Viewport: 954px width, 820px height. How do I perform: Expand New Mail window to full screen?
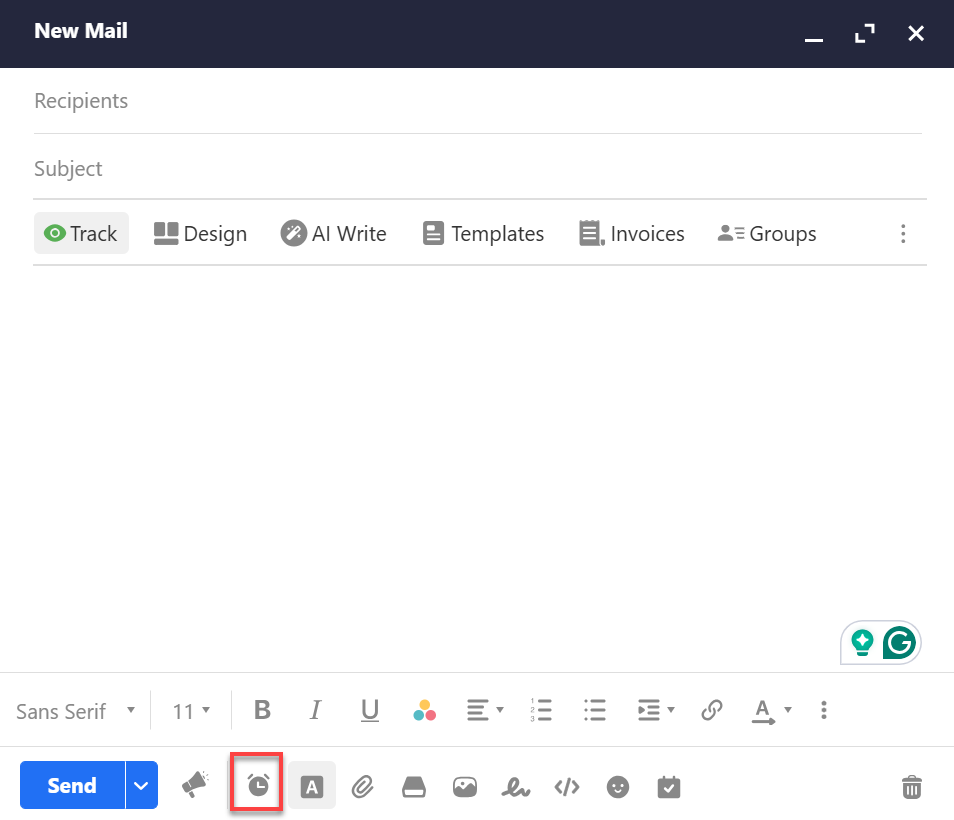[865, 33]
